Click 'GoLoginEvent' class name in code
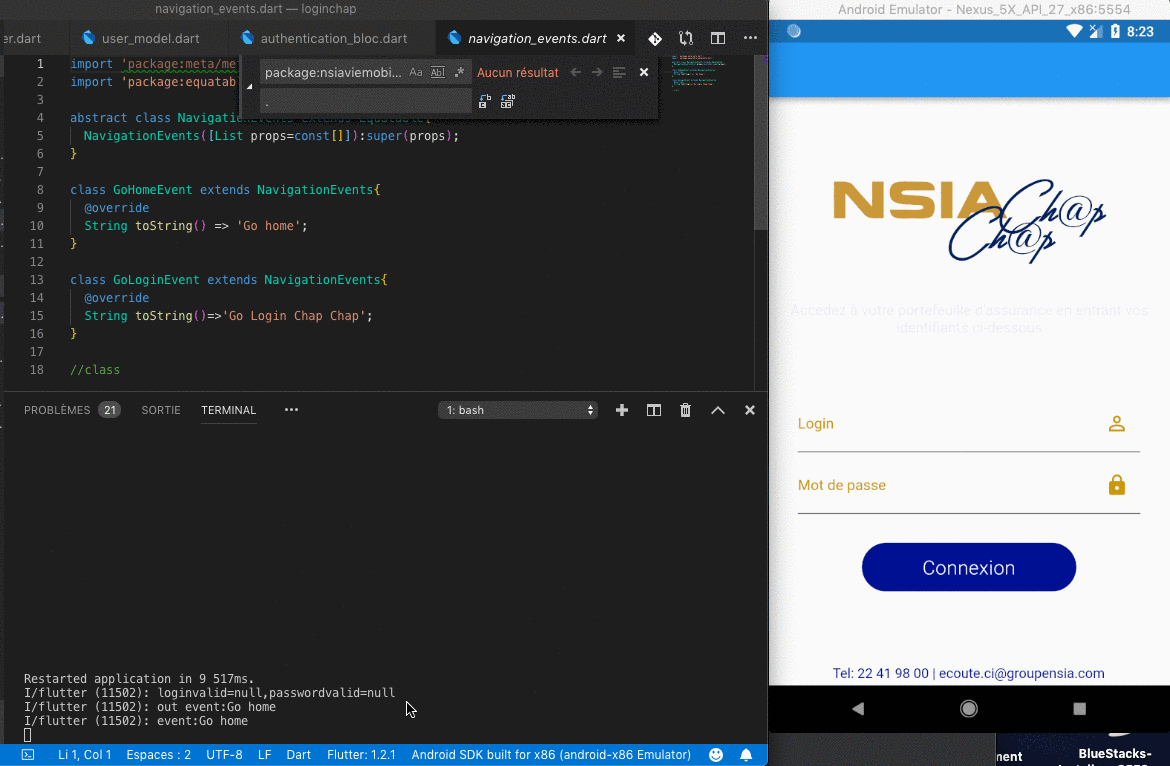Screen dimensions: 1170x766 click(156, 280)
